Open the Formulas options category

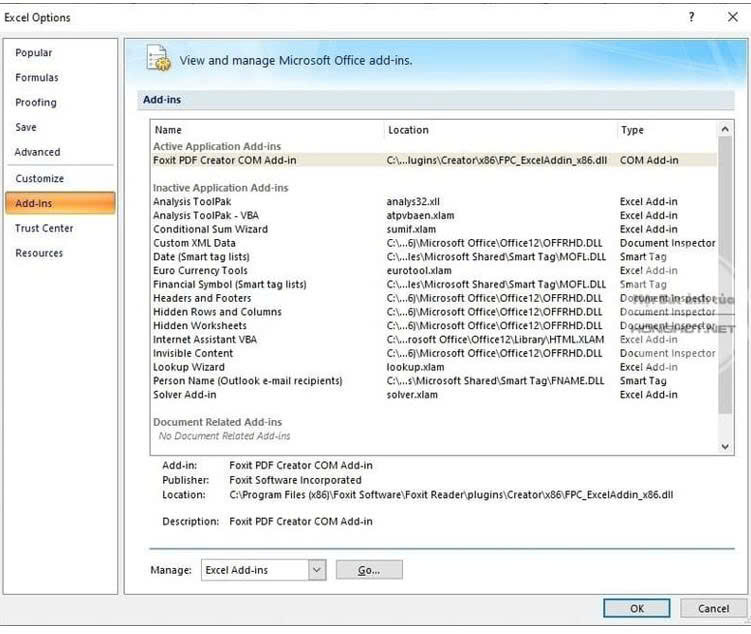[x=37, y=78]
